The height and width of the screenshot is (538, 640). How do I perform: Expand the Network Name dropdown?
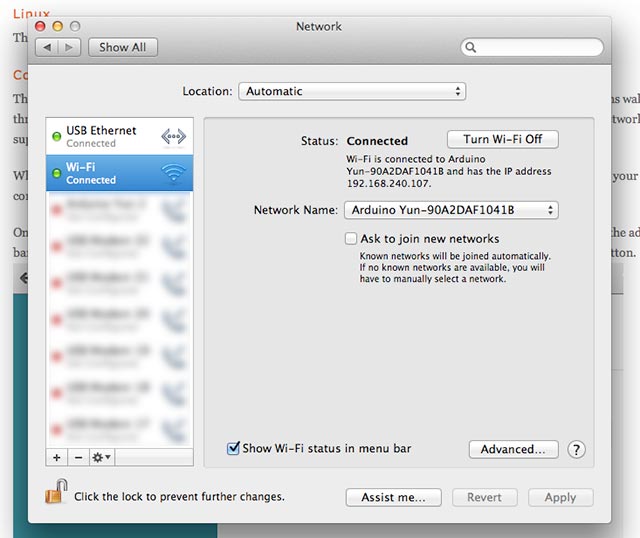(450, 210)
